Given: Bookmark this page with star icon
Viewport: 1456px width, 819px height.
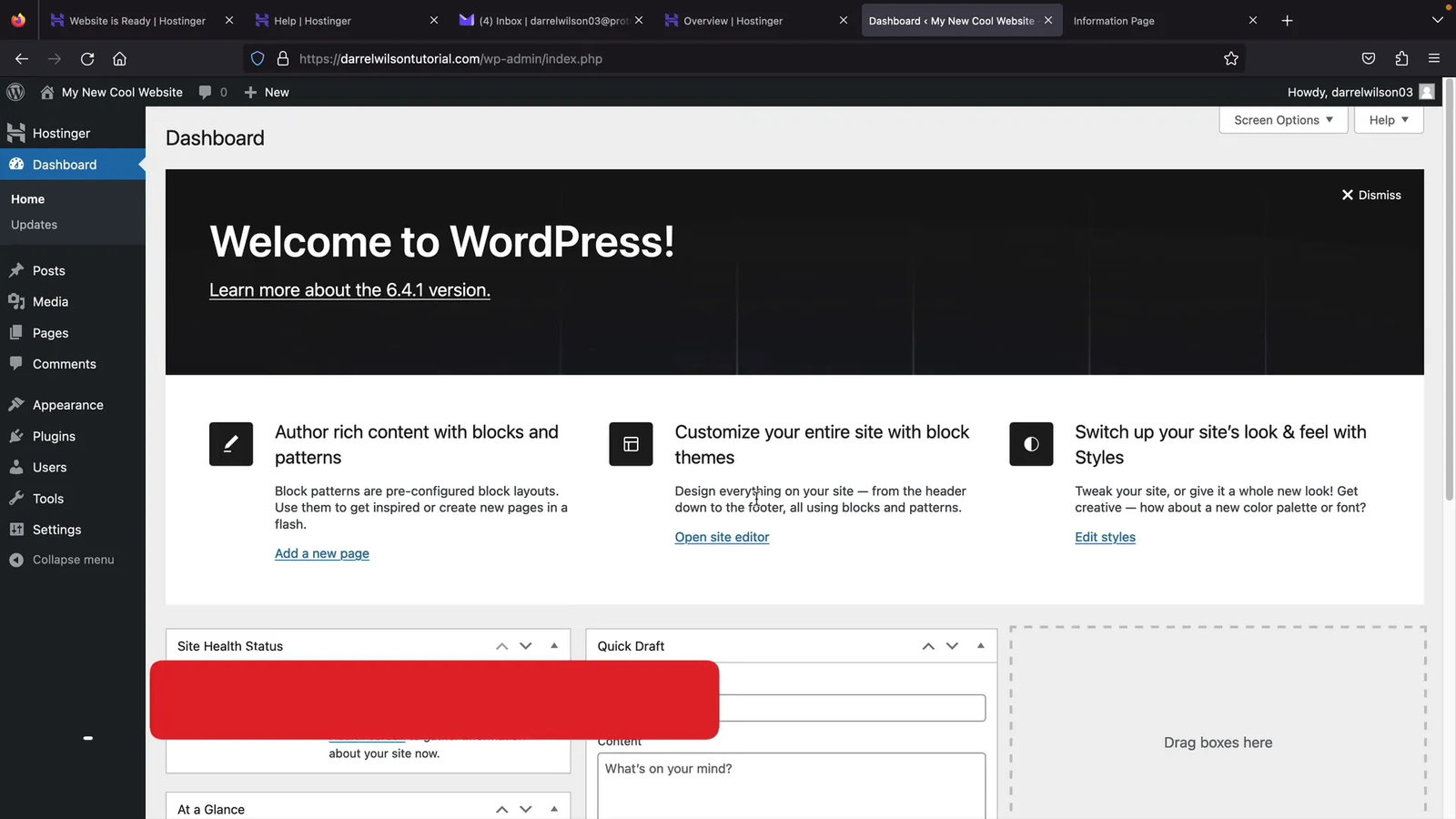Looking at the screenshot, I should coord(1231,58).
